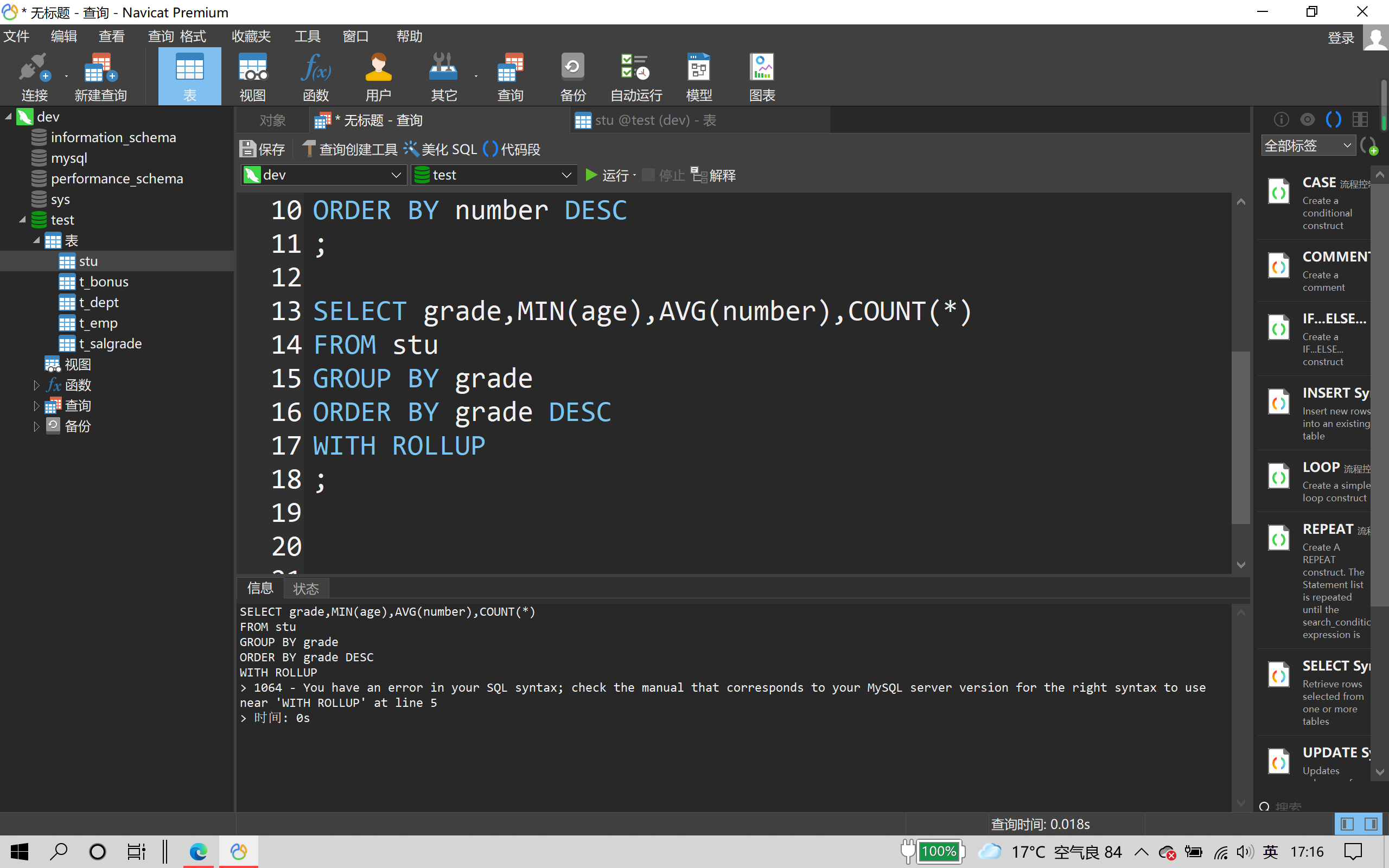Collapse the 表 tables node
This screenshot has width=1389, height=868.
[x=36, y=240]
